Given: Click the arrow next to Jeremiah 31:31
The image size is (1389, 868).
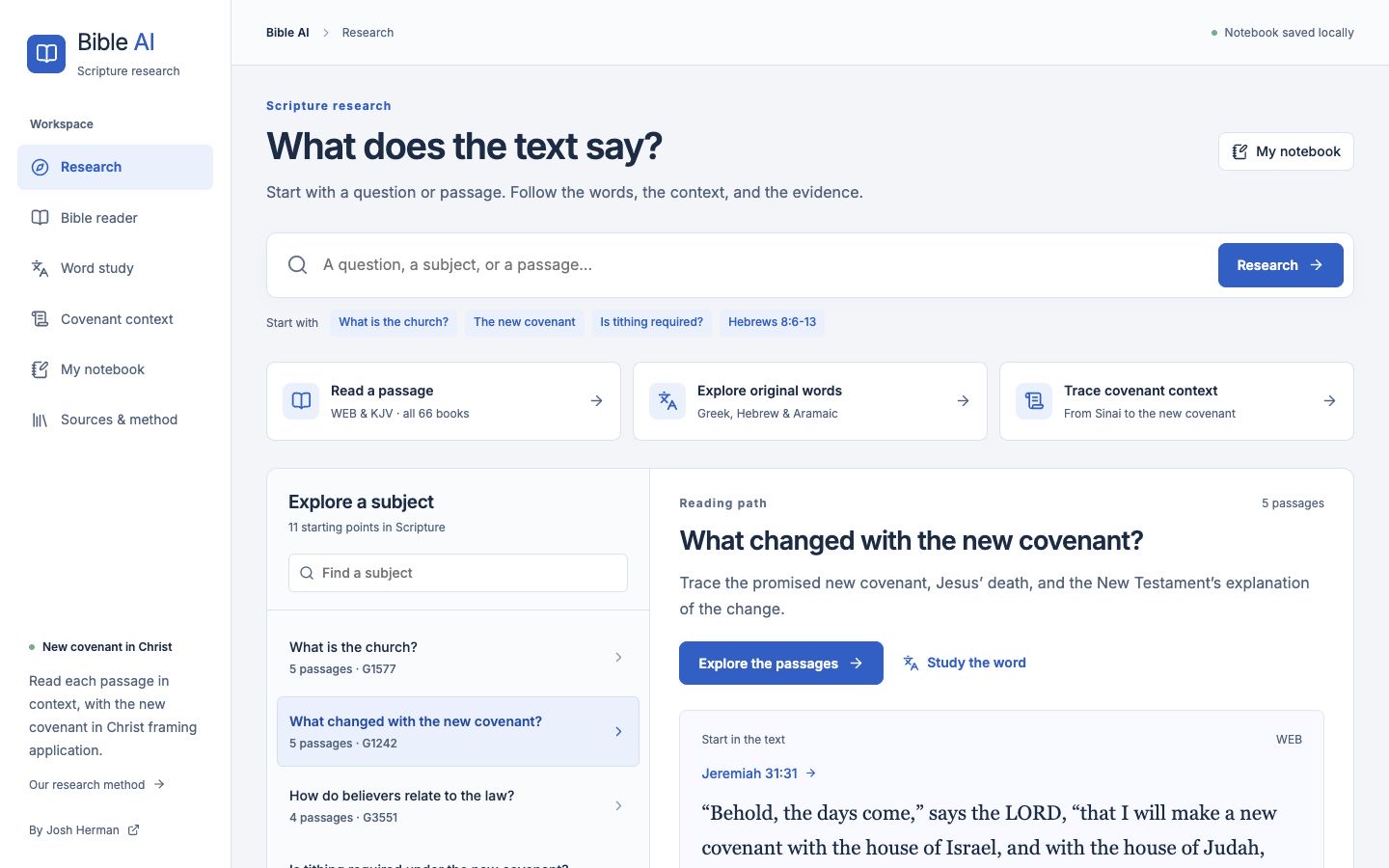Looking at the screenshot, I should click(x=811, y=773).
